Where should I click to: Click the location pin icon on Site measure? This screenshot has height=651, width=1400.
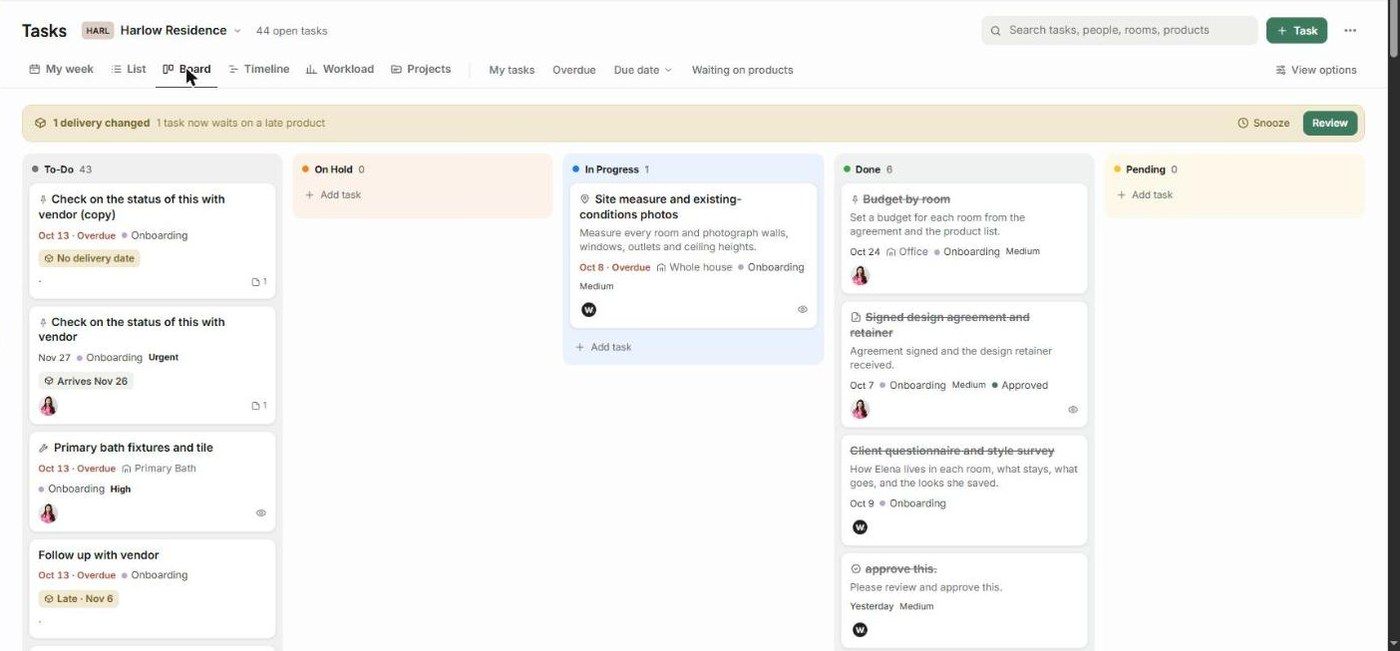click(x=585, y=199)
